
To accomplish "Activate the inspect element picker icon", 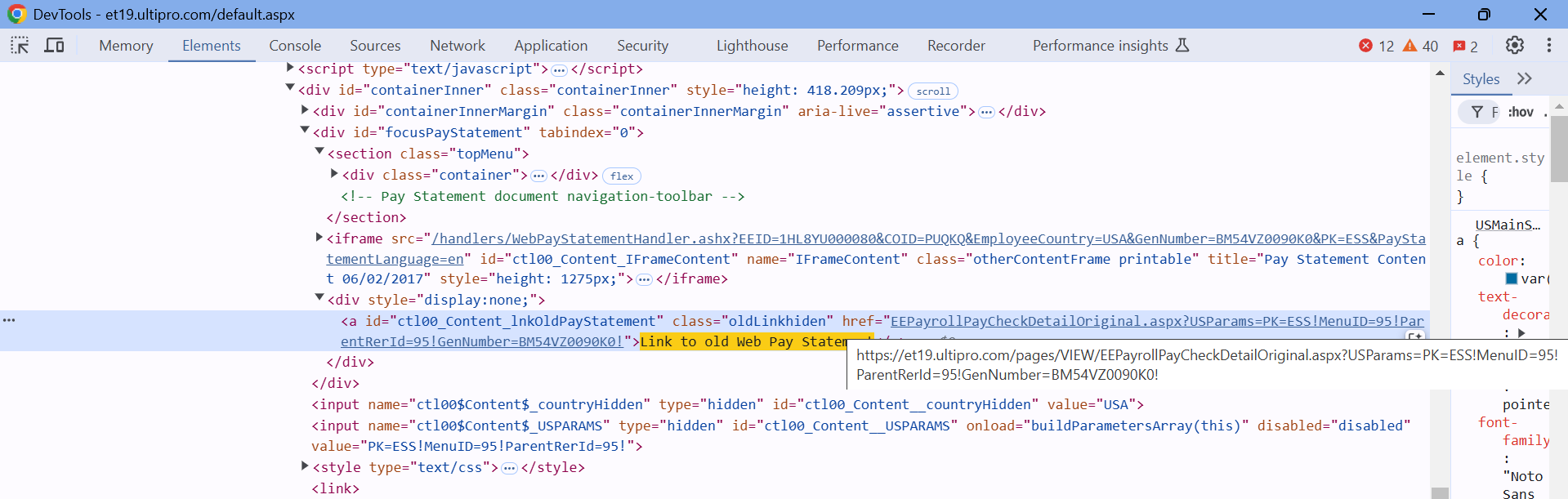I will tap(20, 46).
